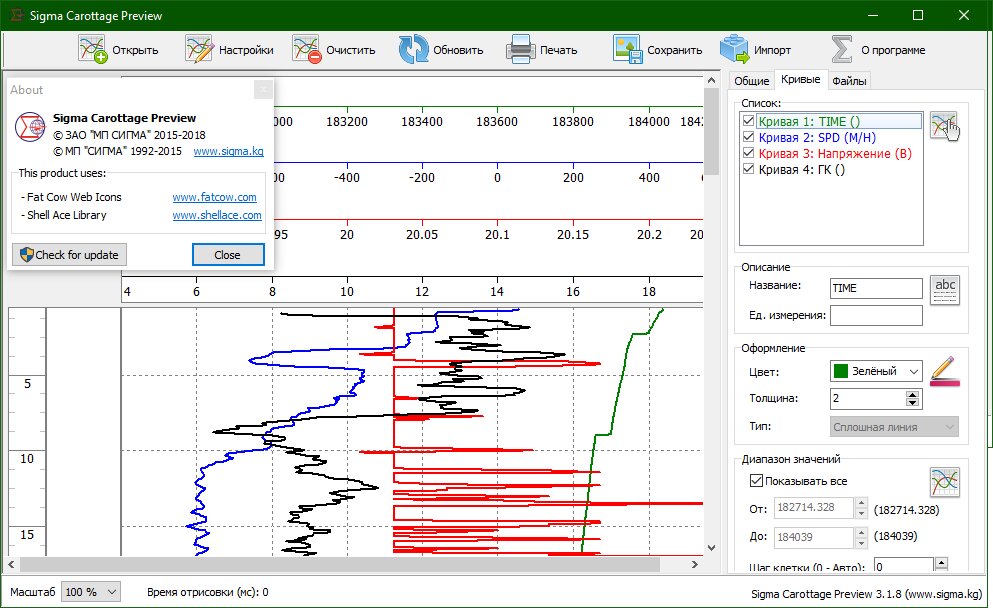Click the Печать printer icon

pos(521,49)
